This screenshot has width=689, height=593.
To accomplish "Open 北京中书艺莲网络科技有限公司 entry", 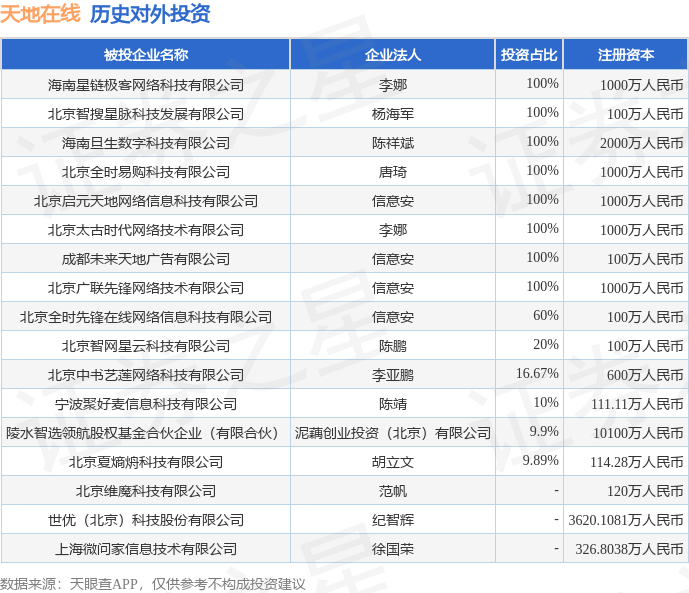I will [x=145, y=375].
